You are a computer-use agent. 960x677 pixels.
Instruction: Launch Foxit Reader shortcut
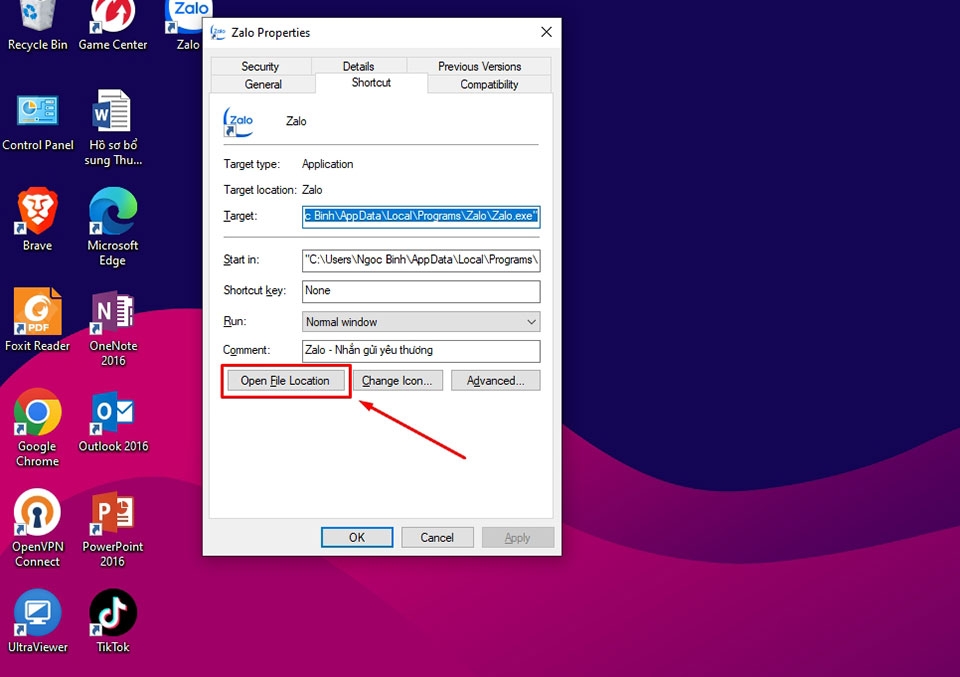pos(37,320)
